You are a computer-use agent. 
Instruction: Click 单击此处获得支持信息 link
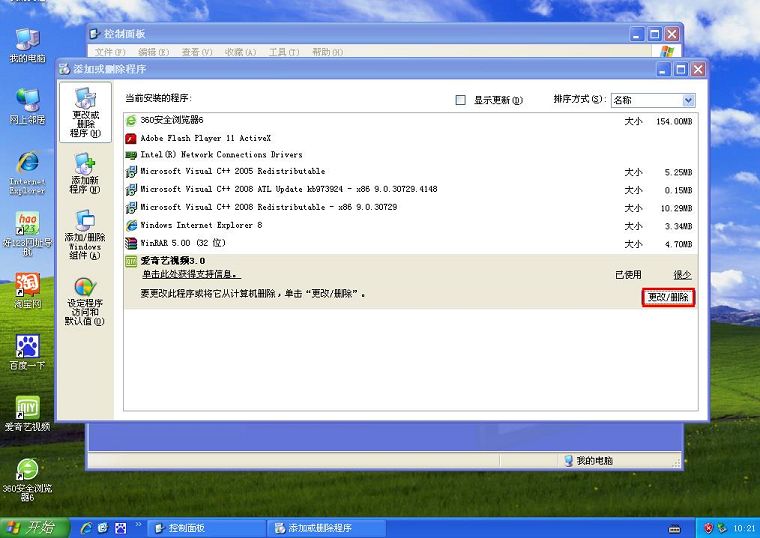click(x=190, y=275)
